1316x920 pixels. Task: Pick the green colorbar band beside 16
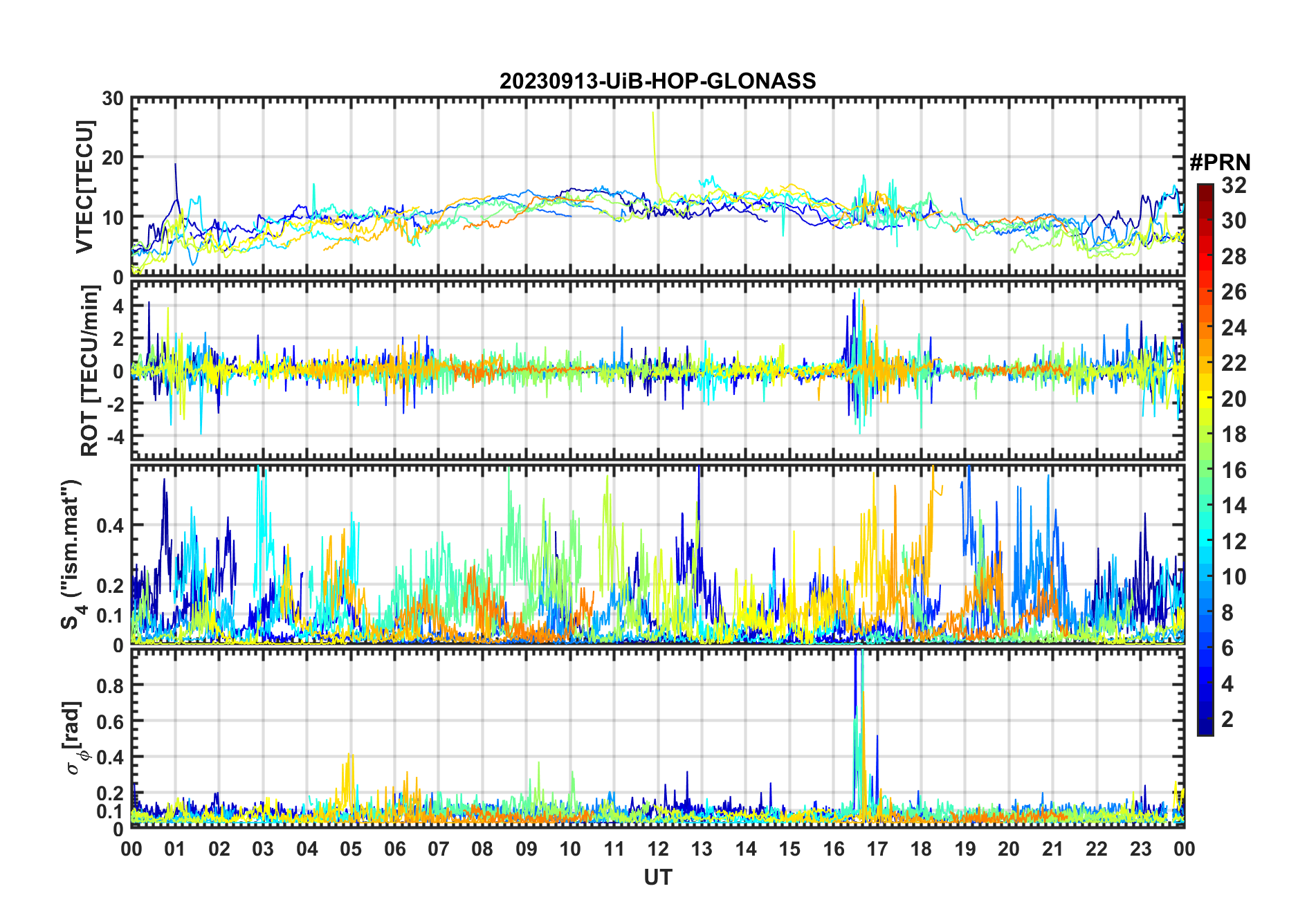[1205, 470]
